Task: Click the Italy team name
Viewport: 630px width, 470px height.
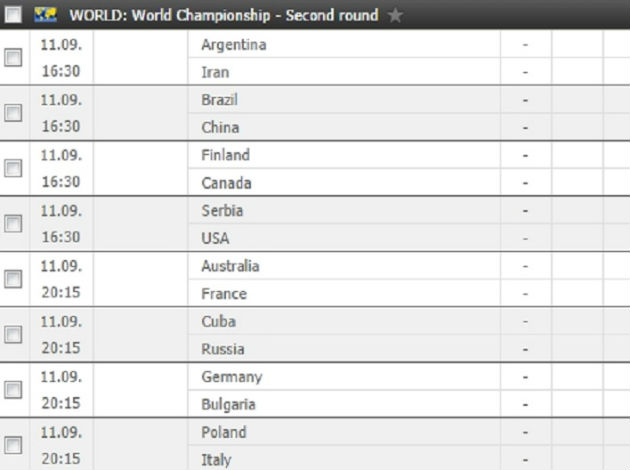Action: click(x=216, y=460)
